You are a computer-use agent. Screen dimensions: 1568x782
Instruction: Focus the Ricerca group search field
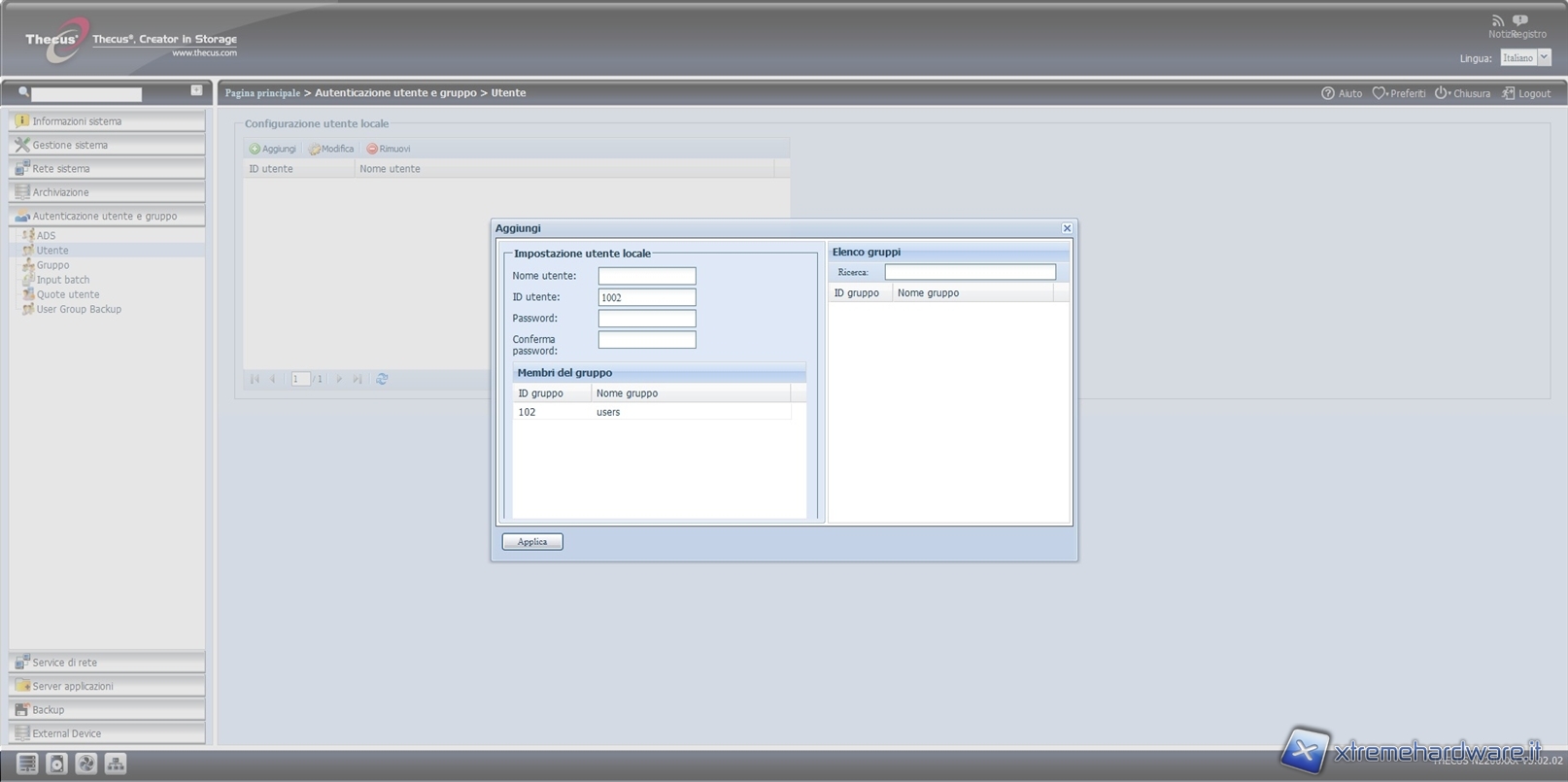tap(970, 272)
